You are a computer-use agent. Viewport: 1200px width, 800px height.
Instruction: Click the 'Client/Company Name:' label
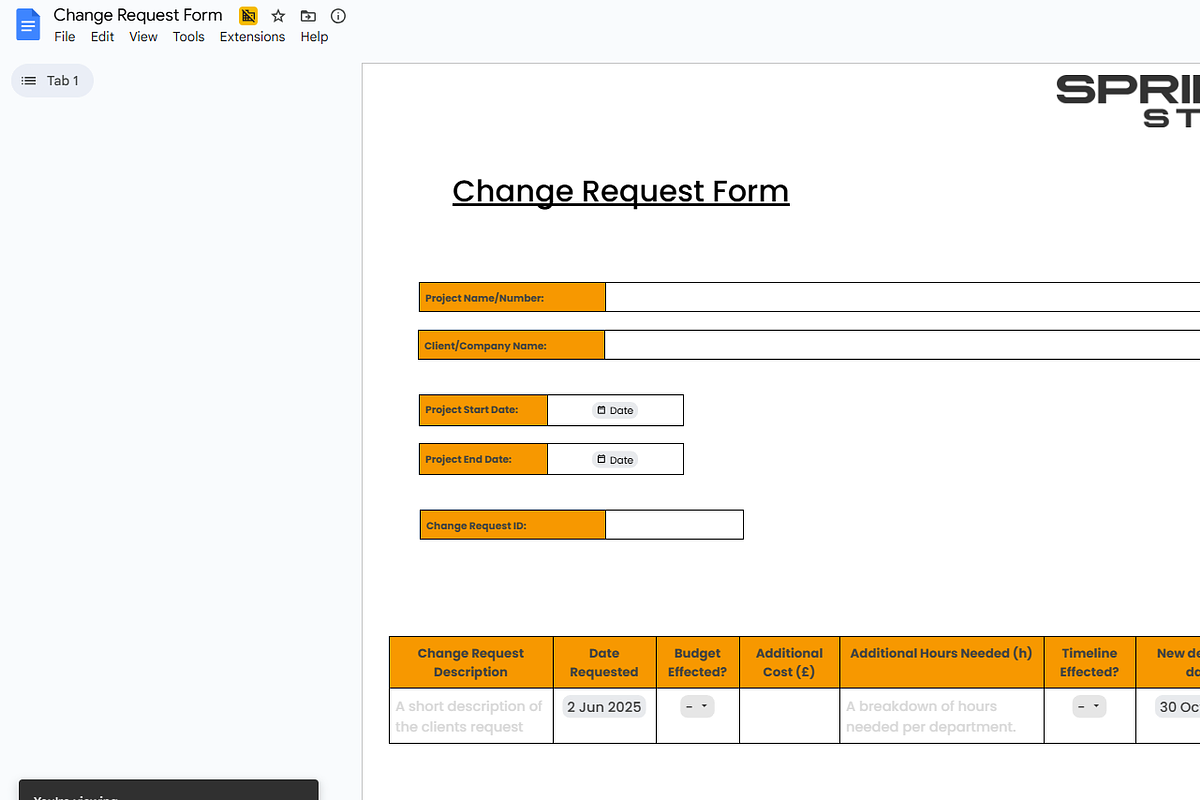485,346
